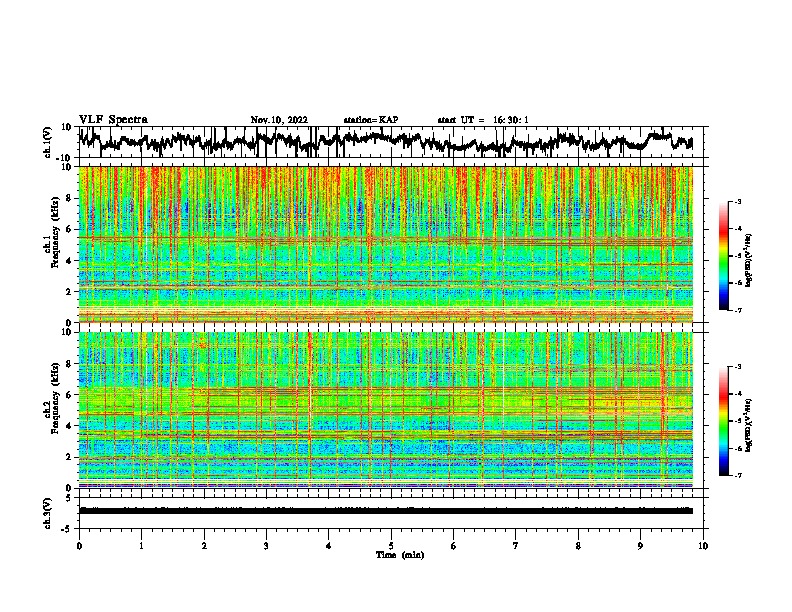
Task: Click the time axis tick label "1"
Action: 142,546
